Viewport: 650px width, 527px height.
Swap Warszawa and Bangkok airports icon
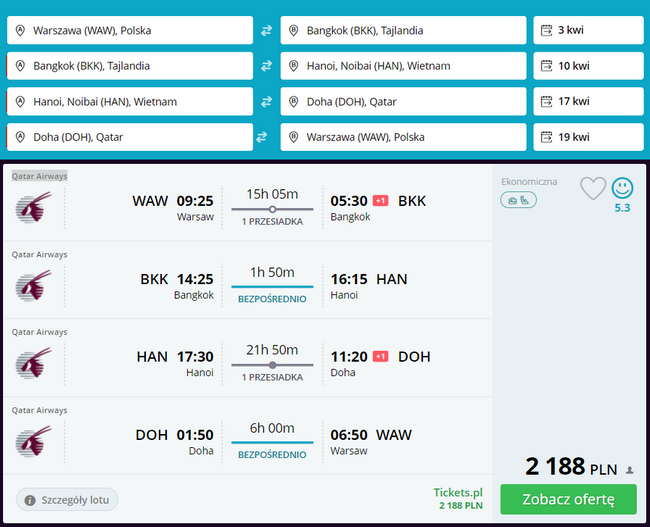pos(266,30)
